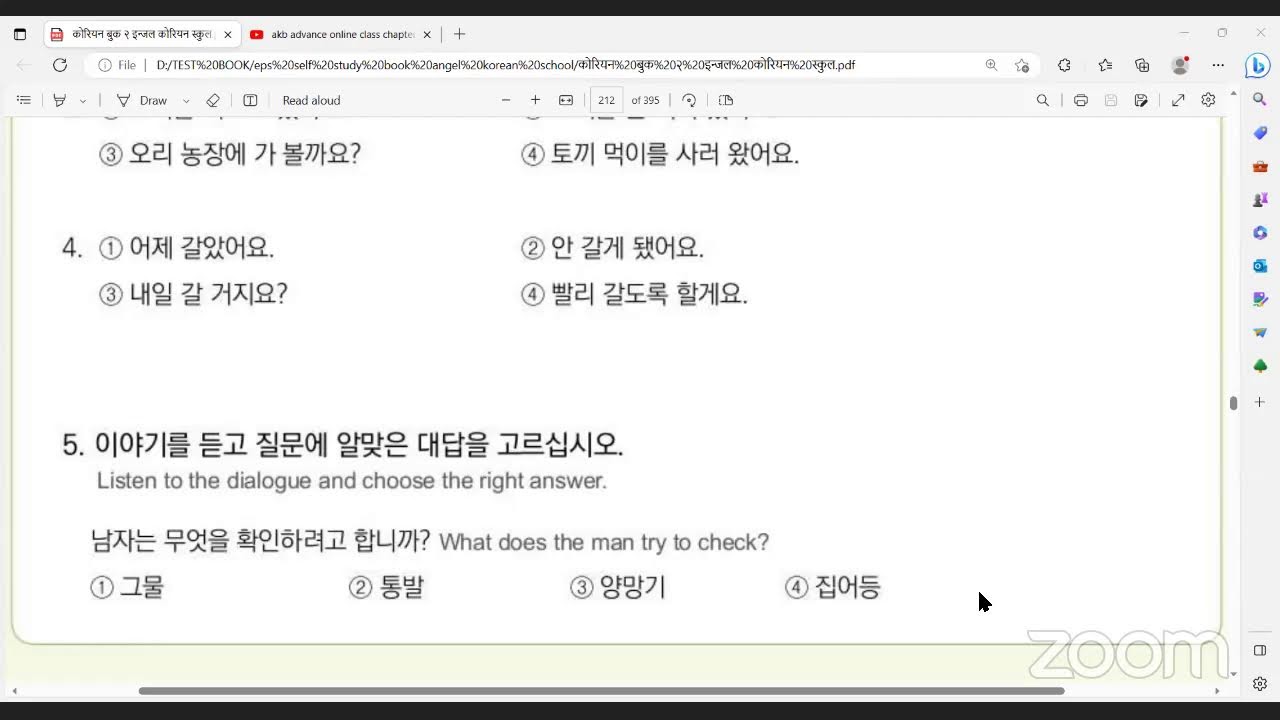The width and height of the screenshot is (1280, 720).
Task: Toggle page view layout icon
Action: (x=726, y=100)
